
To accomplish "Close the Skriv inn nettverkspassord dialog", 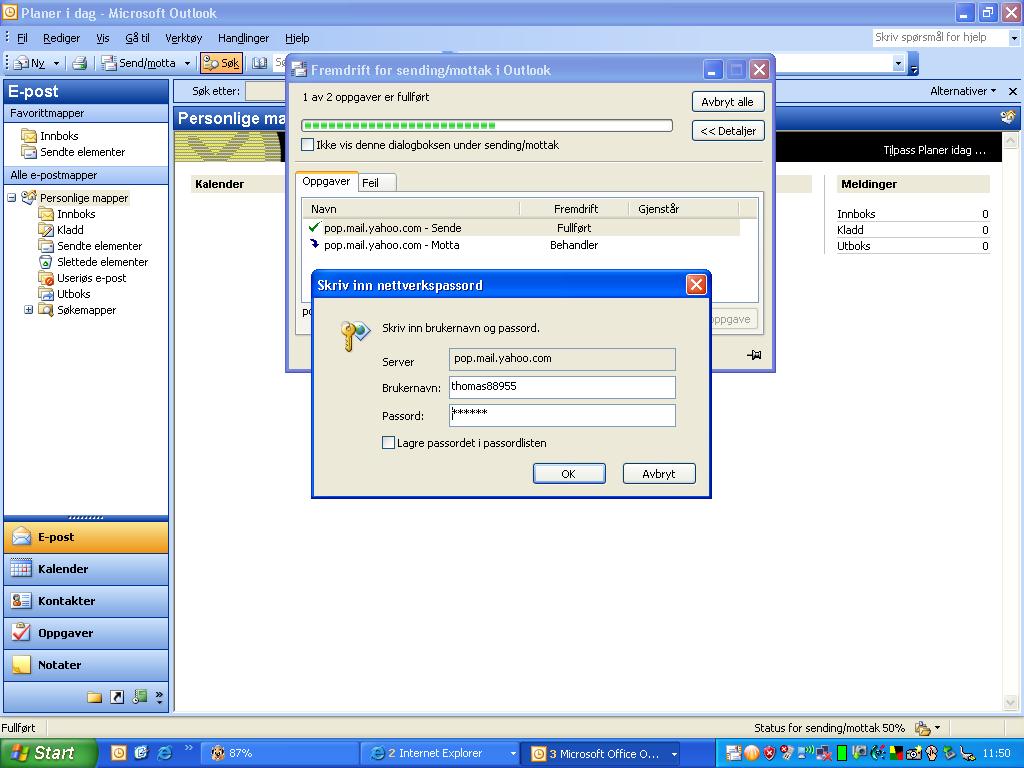I will 696,285.
